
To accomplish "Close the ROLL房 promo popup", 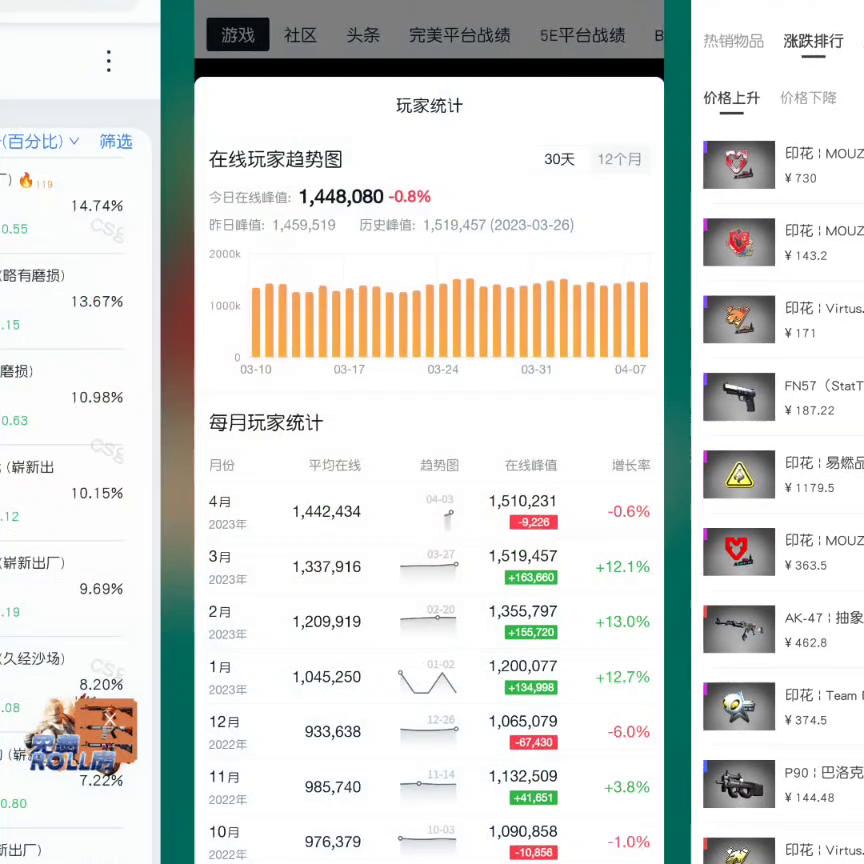I will click(110, 718).
